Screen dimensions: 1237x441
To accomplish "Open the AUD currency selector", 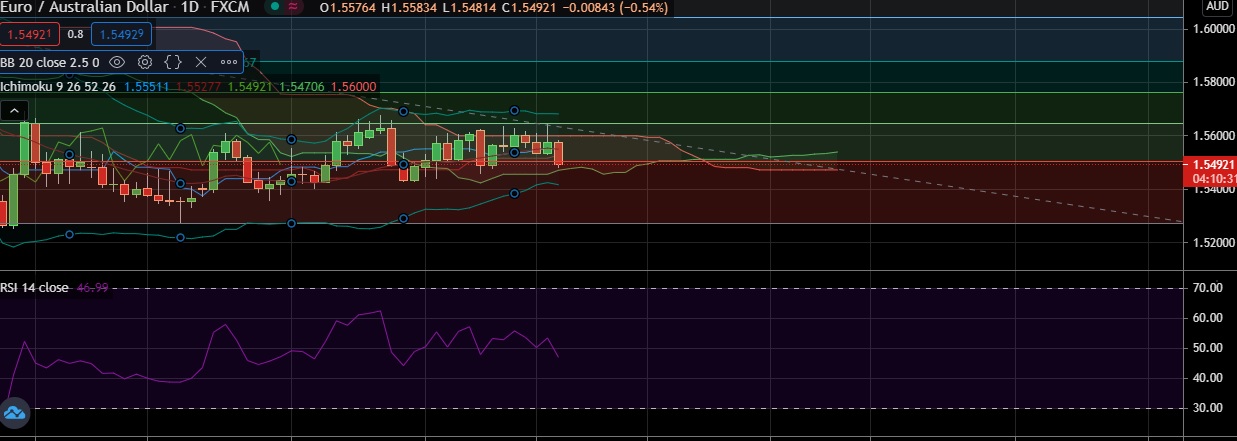I will (1217, 6).
